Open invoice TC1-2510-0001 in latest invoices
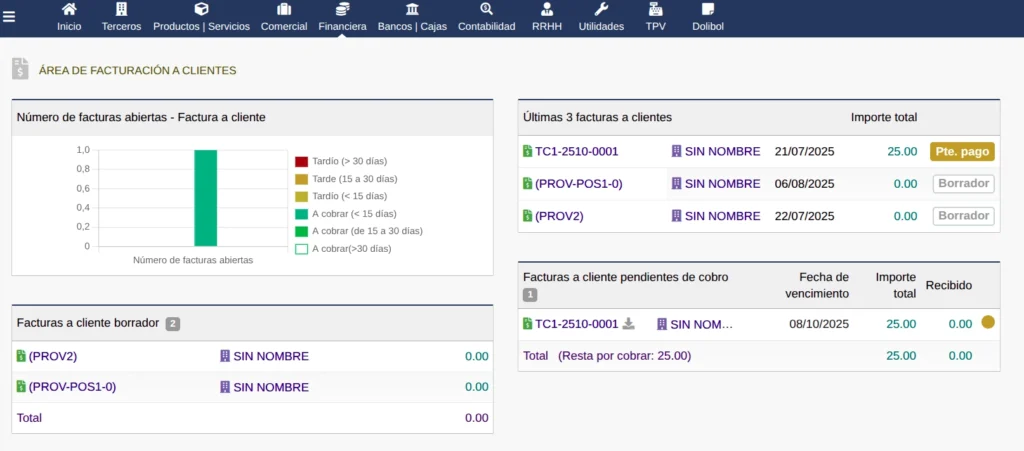The height and width of the screenshot is (451, 1024). [x=576, y=152]
